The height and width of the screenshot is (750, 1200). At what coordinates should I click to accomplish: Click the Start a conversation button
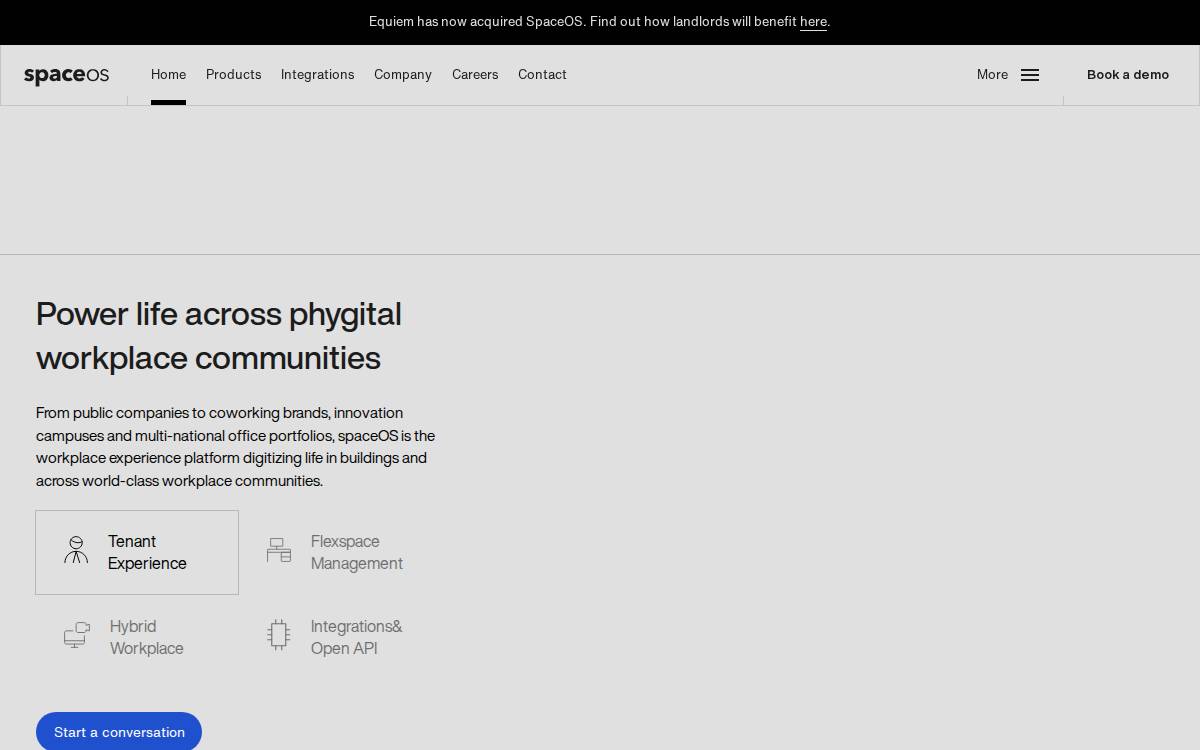119,732
